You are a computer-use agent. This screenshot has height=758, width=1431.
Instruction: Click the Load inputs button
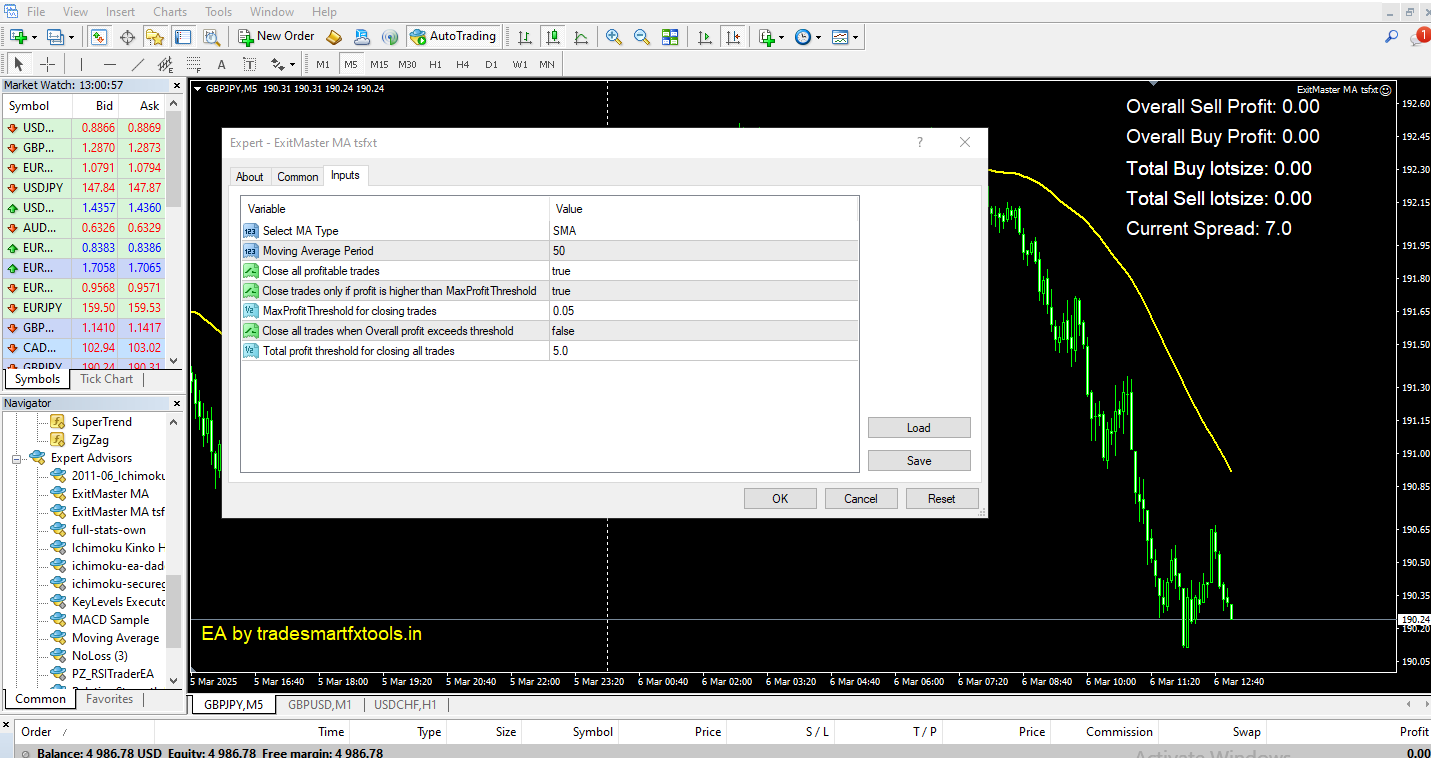[919, 428]
